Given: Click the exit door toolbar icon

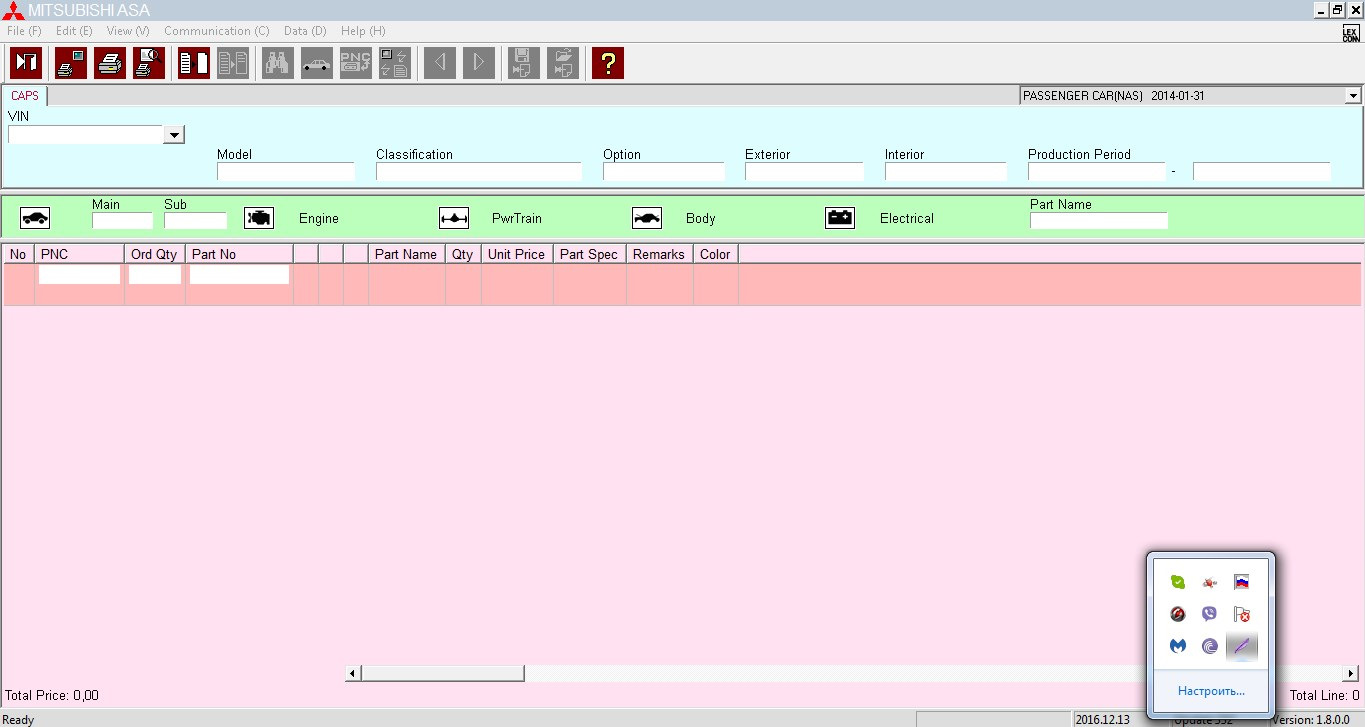Looking at the screenshot, I should click(x=26, y=63).
